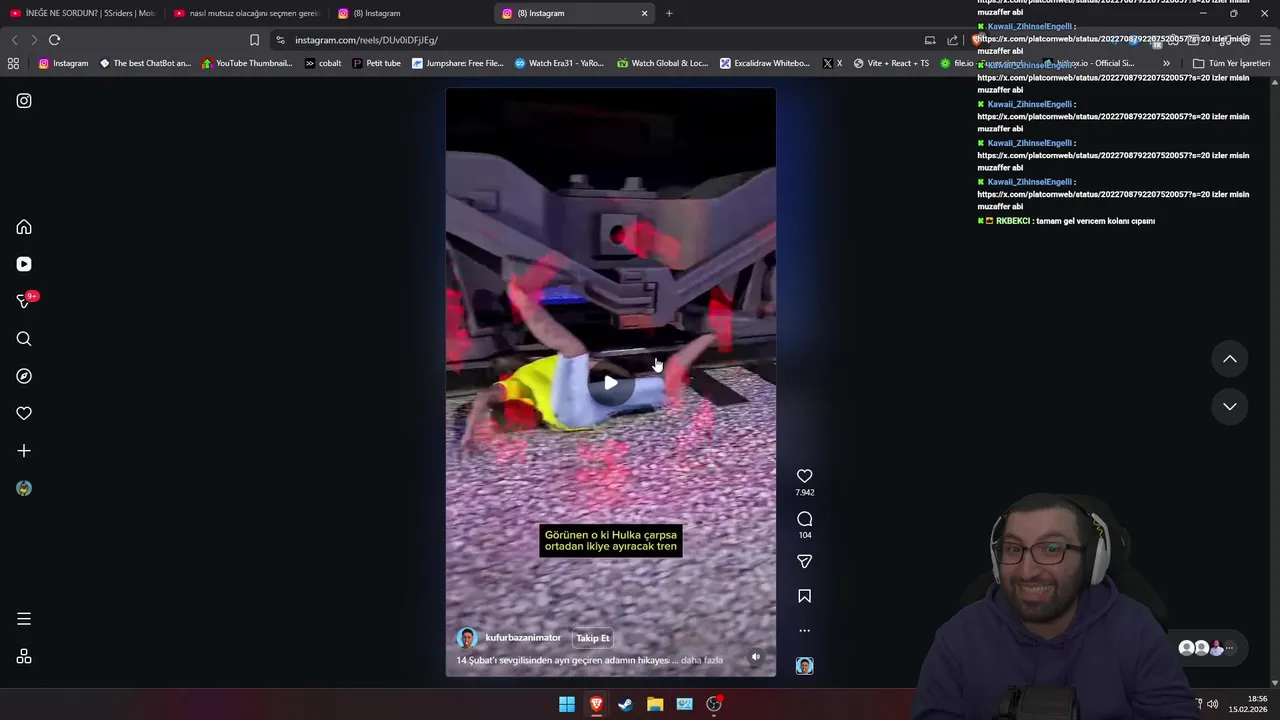1280x720 pixels.
Task: Close the active Instagram tab
Action: pos(644,13)
